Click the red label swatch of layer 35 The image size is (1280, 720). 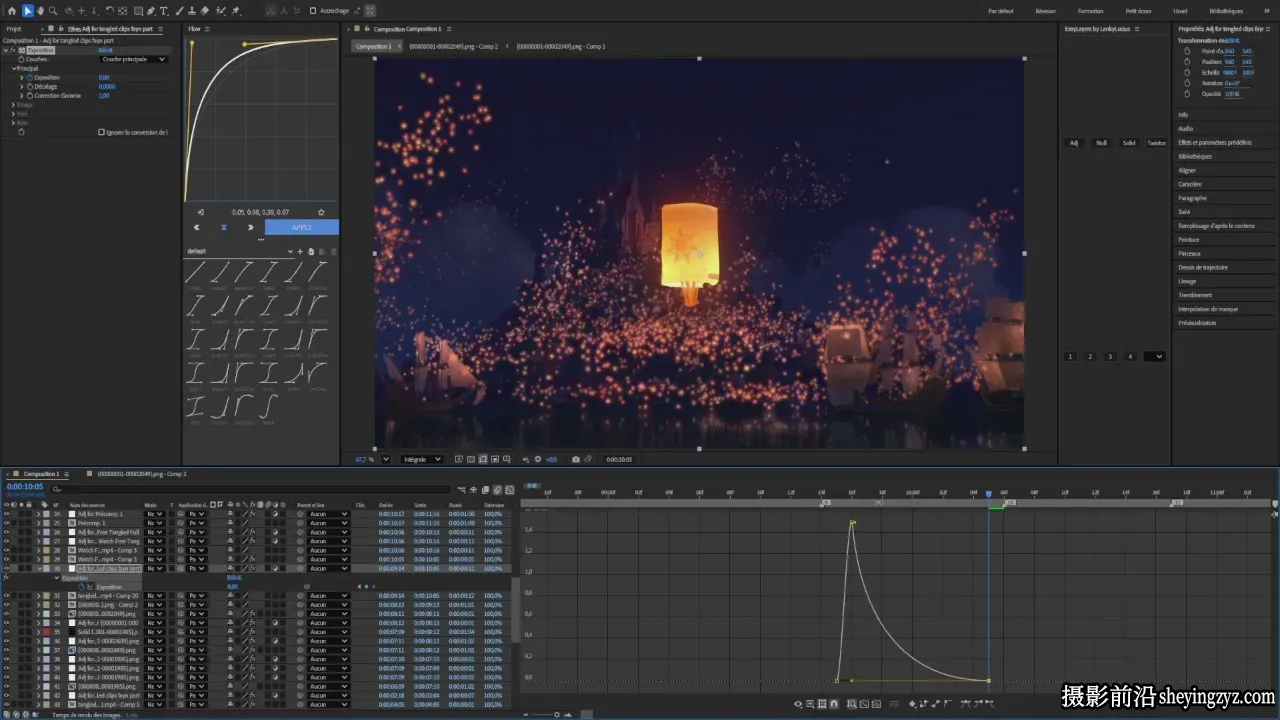click(x=45, y=632)
